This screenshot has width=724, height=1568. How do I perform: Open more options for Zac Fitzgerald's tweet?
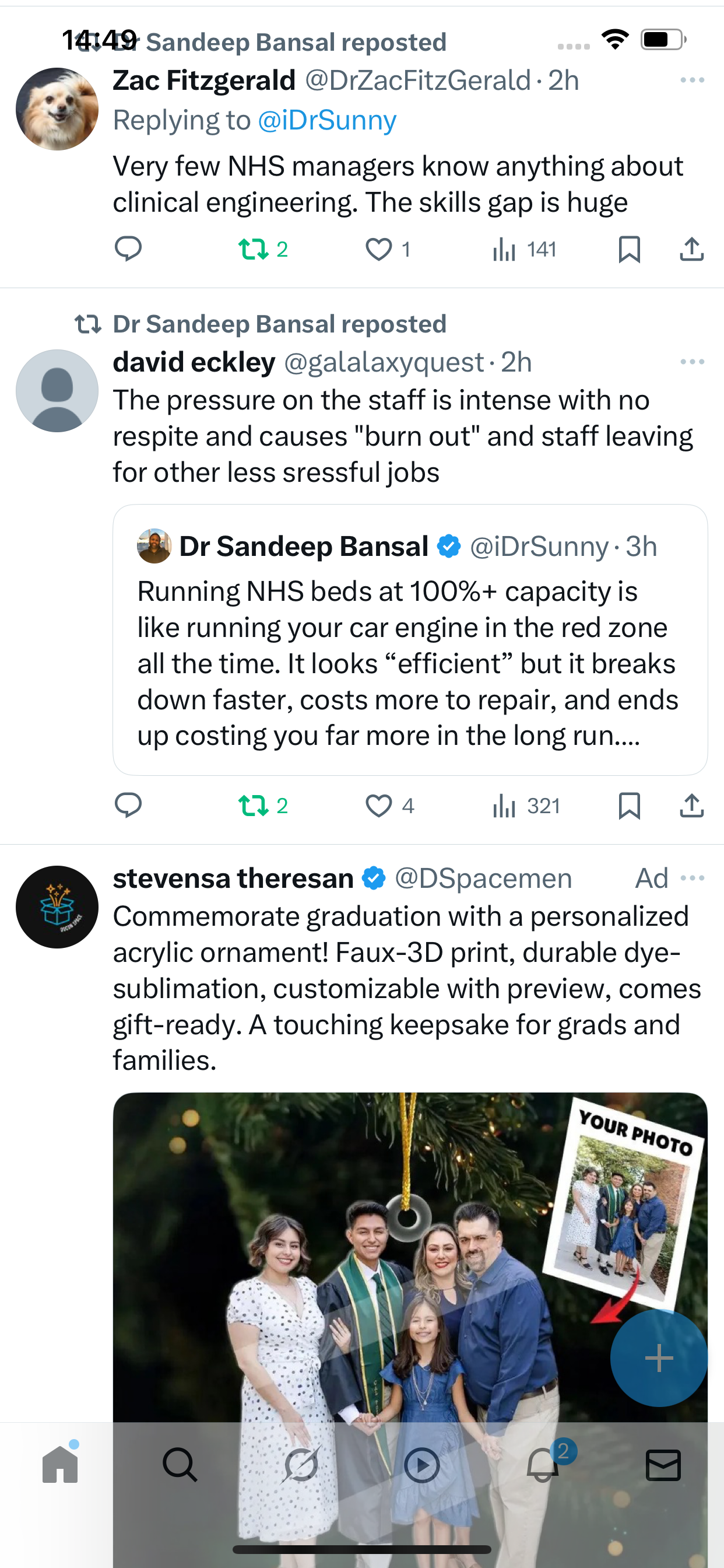click(x=693, y=80)
